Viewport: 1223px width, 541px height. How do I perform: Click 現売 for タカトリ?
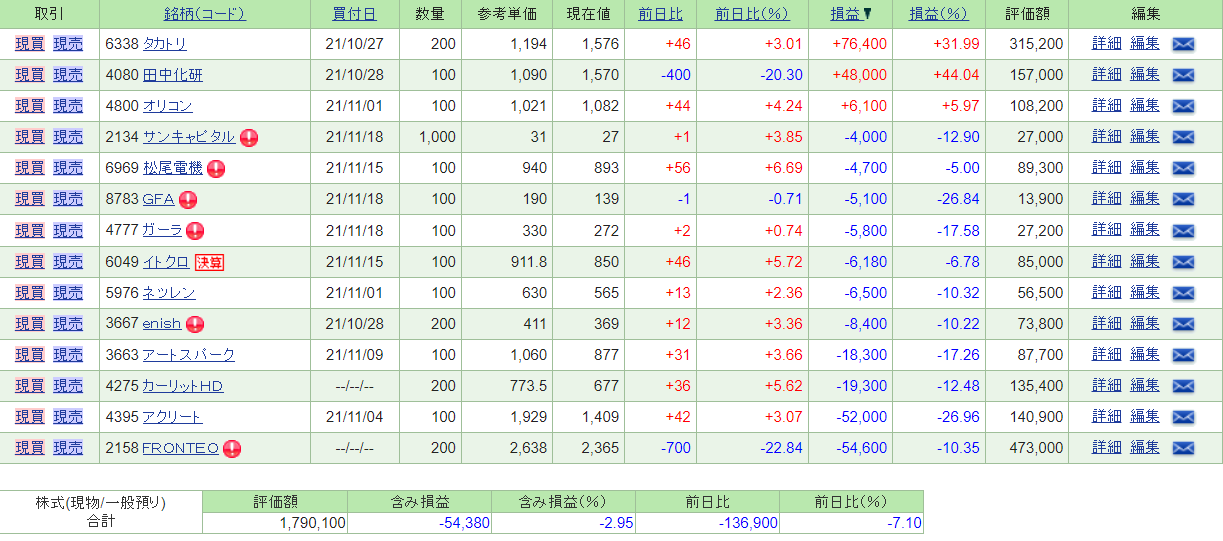68,44
